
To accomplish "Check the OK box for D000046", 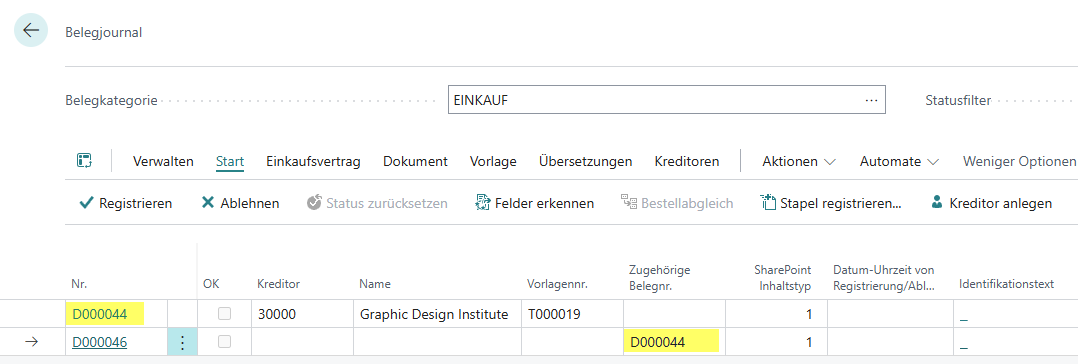I will (x=224, y=342).
